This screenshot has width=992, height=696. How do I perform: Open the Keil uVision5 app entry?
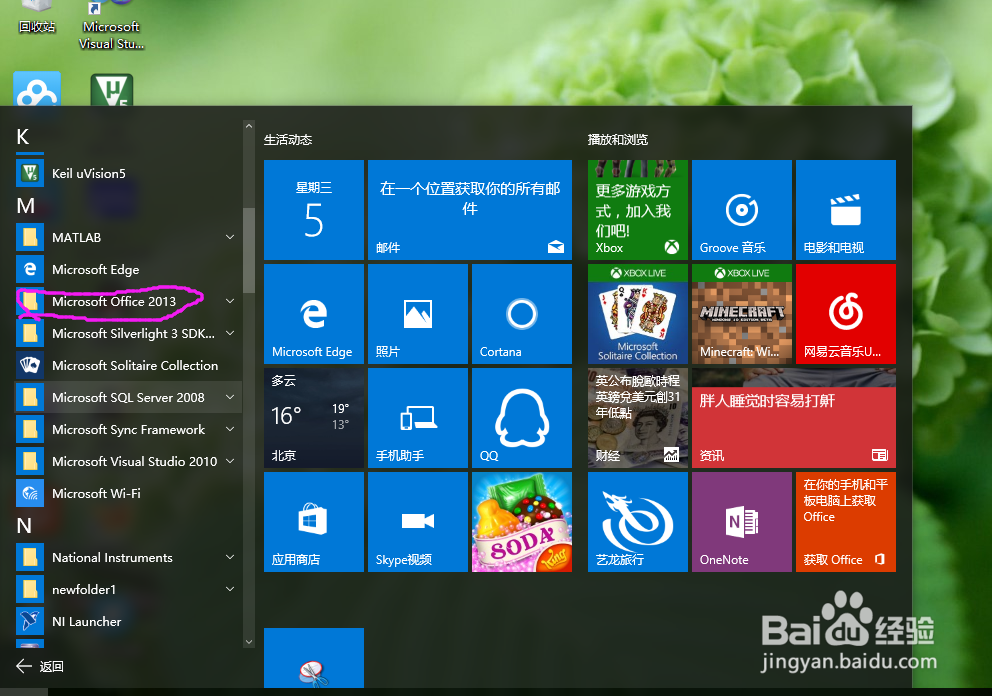[x=95, y=173]
